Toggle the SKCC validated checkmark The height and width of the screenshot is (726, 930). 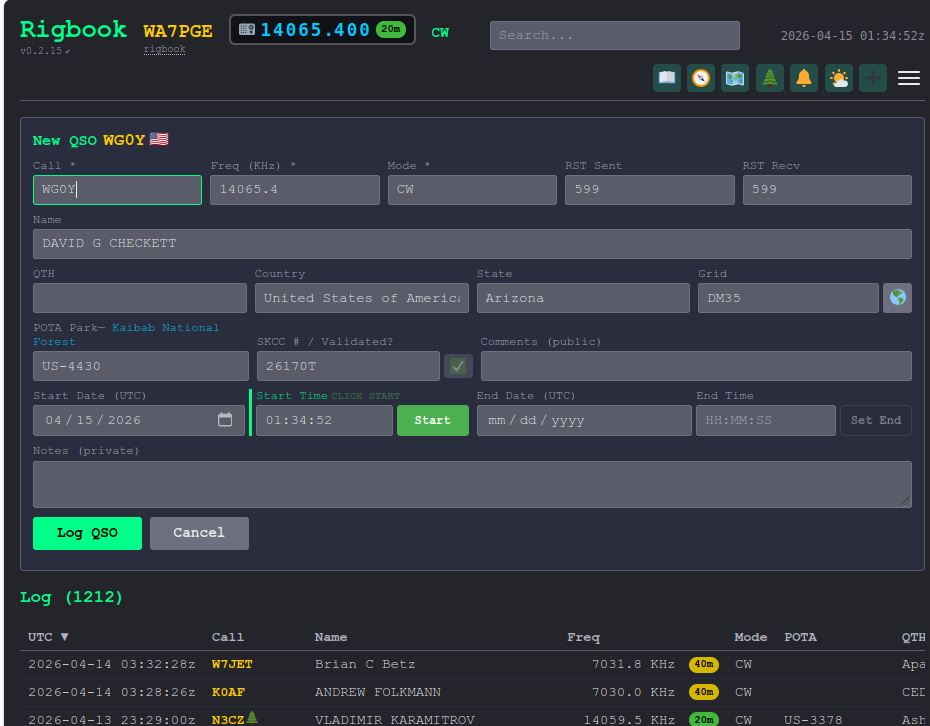coord(458,366)
